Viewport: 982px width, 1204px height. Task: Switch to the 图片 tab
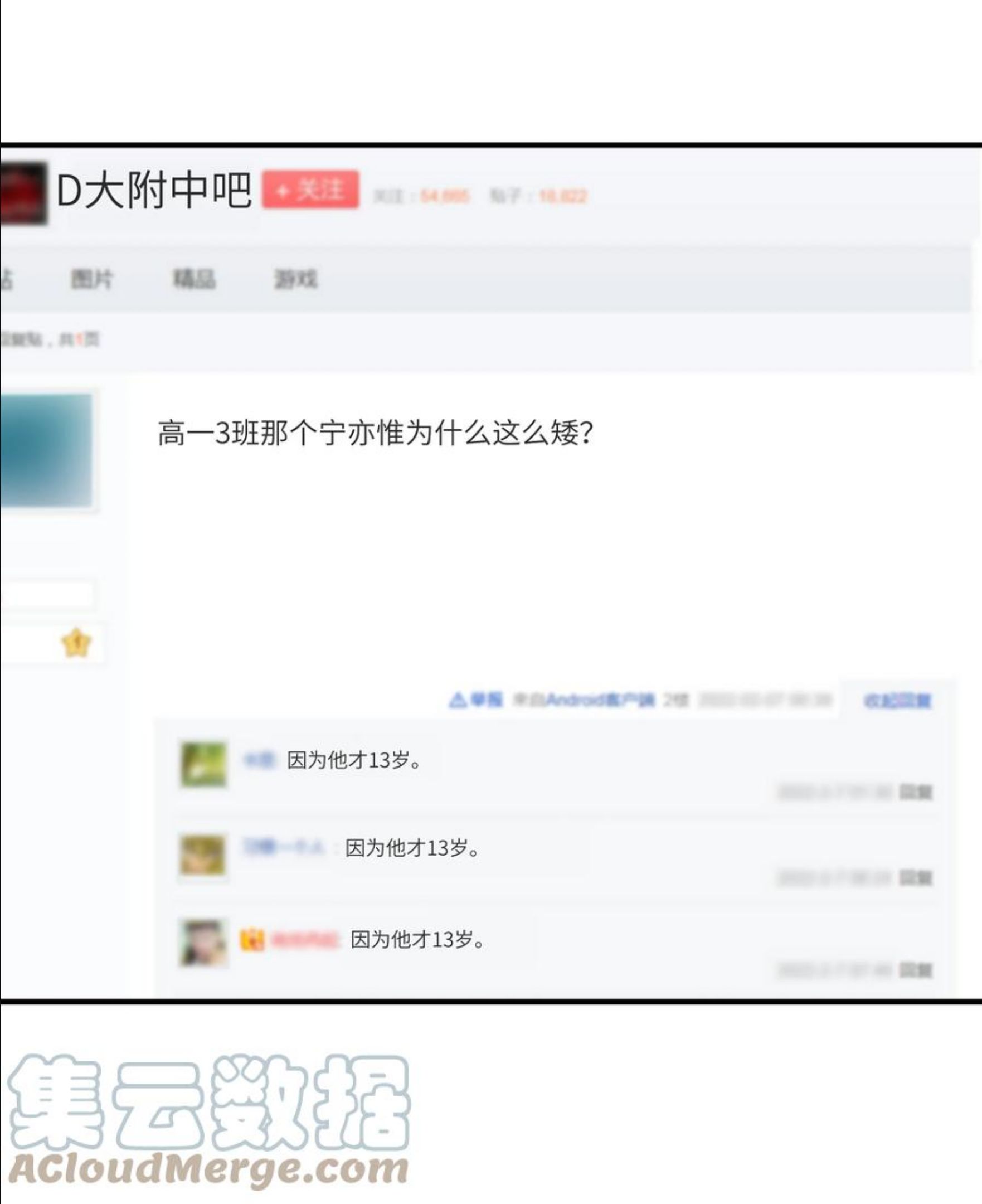(x=92, y=279)
